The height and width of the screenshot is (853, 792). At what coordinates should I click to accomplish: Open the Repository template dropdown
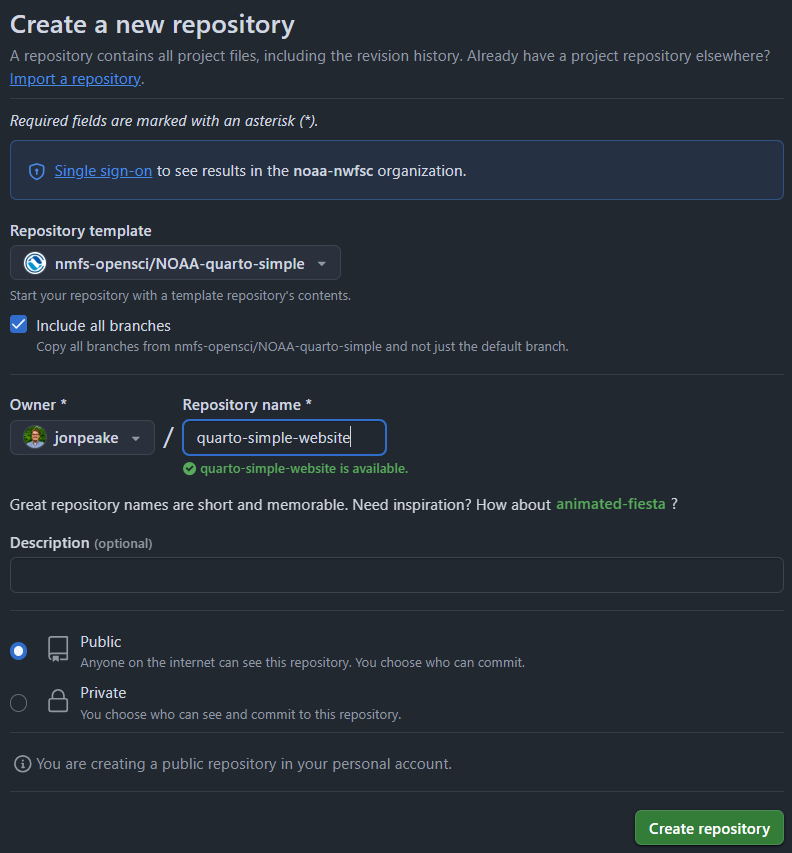pyautogui.click(x=175, y=263)
